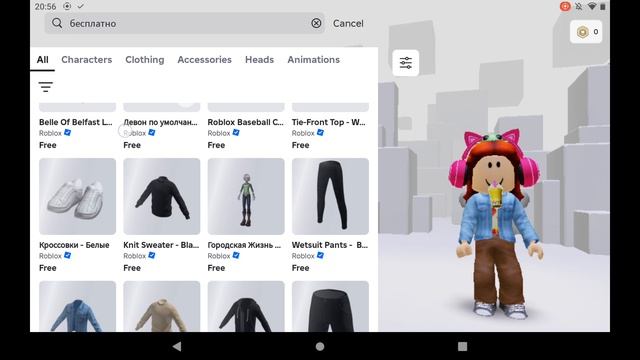This screenshot has width=640, height=360.
Task: Switch to the Heads tab
Action: coord(259,60)
